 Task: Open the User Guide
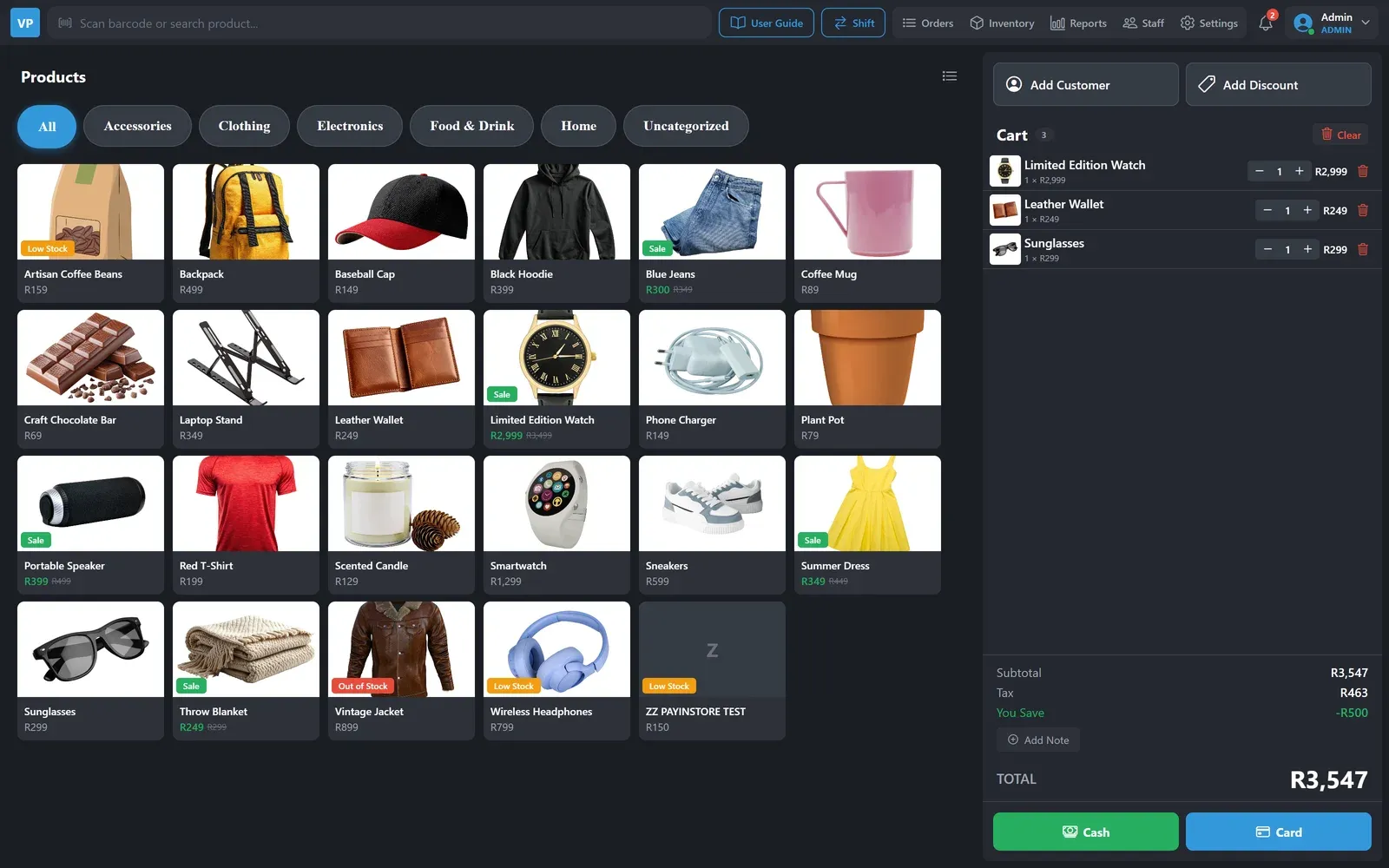767,23
